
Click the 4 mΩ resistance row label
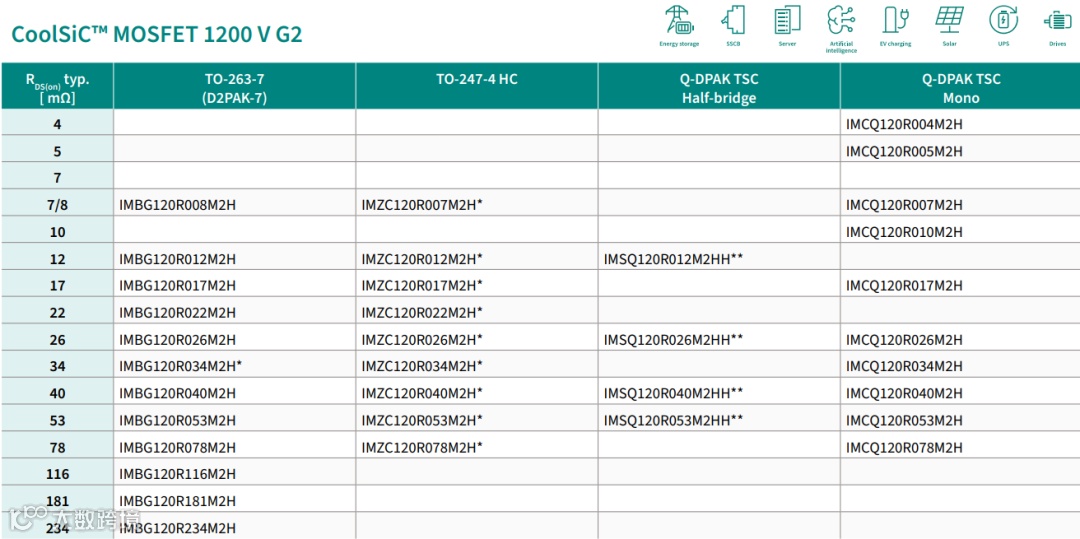pyautogui.click(x=57, y=125)
